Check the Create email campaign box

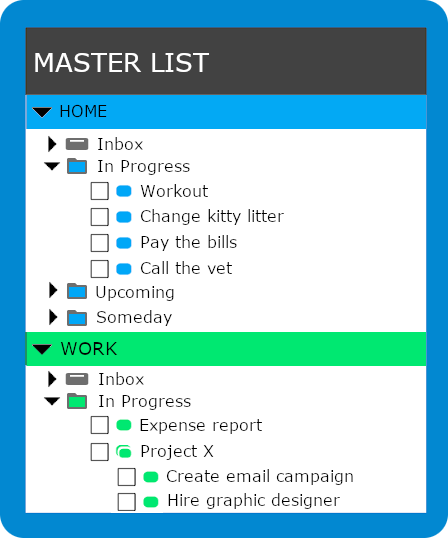tap(127, 477)
